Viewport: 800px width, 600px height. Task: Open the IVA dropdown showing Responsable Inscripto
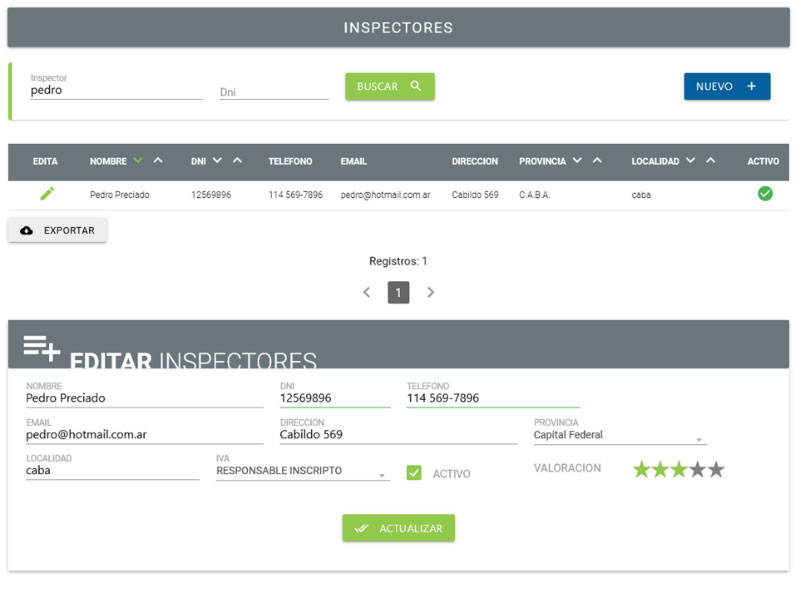[302, 471]
